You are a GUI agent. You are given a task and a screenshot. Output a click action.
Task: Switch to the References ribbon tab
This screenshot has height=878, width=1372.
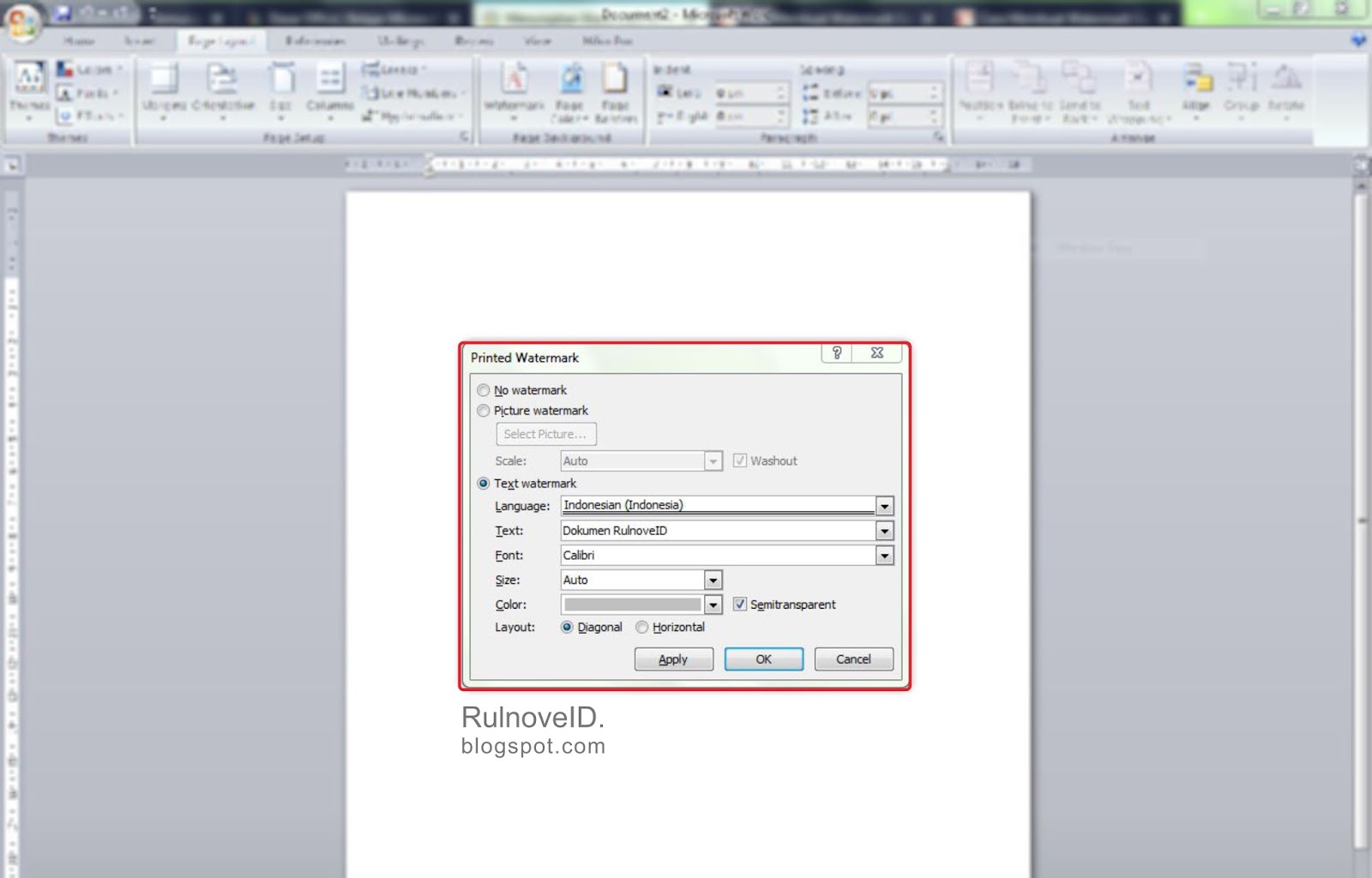click(316, 40)
